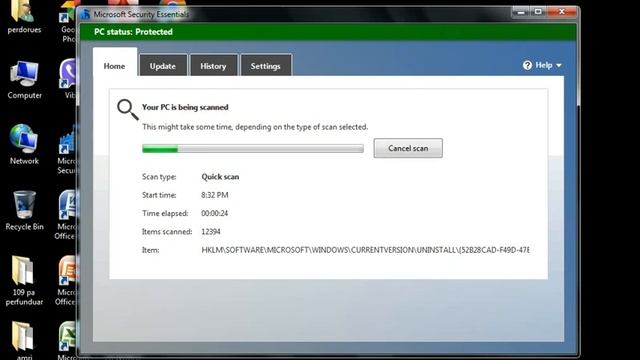Image resolution: width=640 pixels, height=360 pixels.
Task: Open the Recycle Bin icon
Action: (24, 211)
